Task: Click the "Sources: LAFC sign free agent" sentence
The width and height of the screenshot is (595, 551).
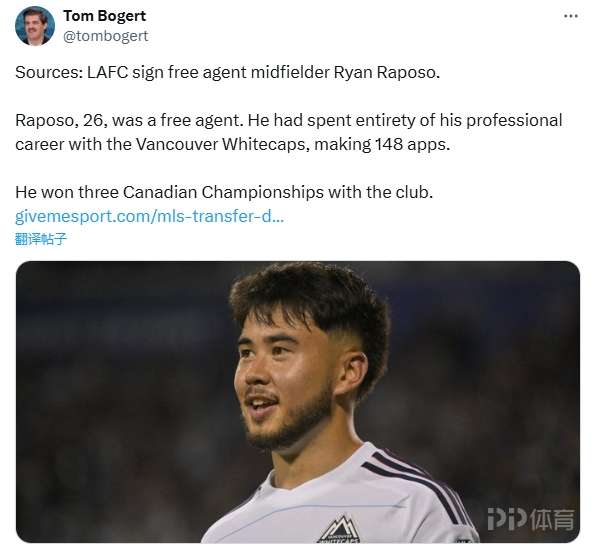Action: [227, 72]
